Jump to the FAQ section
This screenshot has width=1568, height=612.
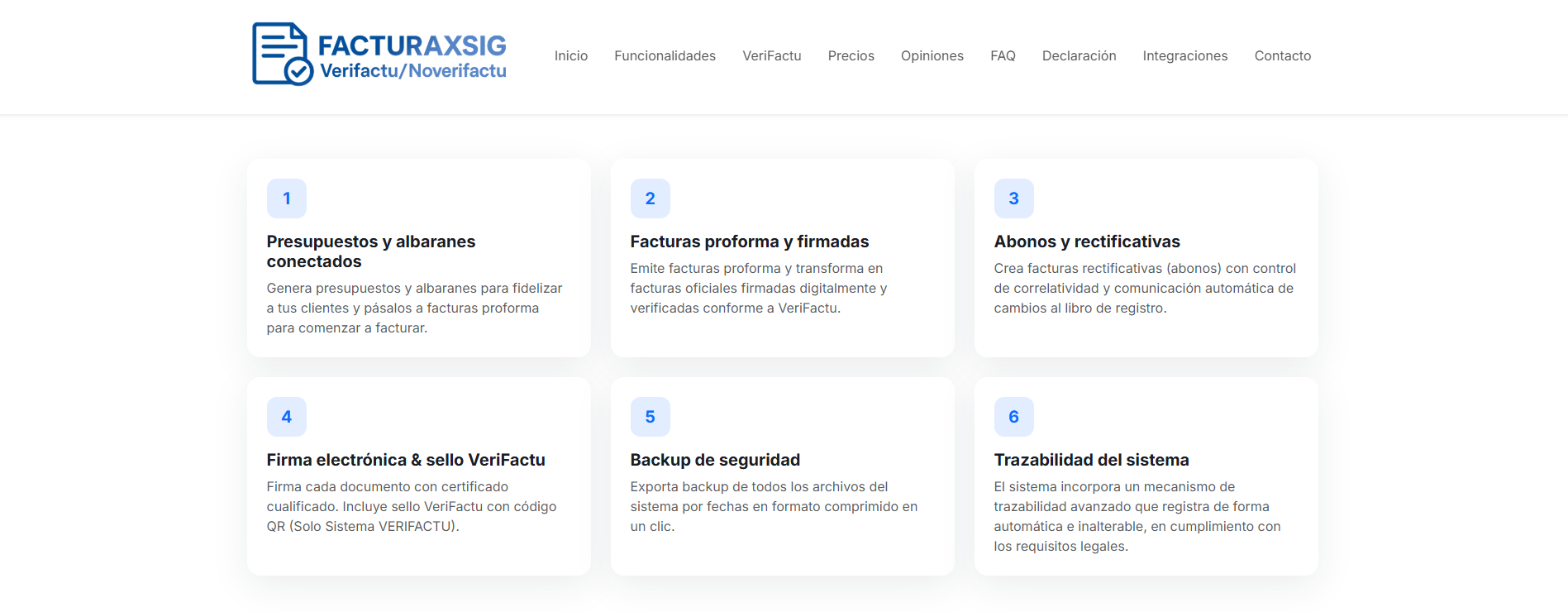(x=1003, y=56)
